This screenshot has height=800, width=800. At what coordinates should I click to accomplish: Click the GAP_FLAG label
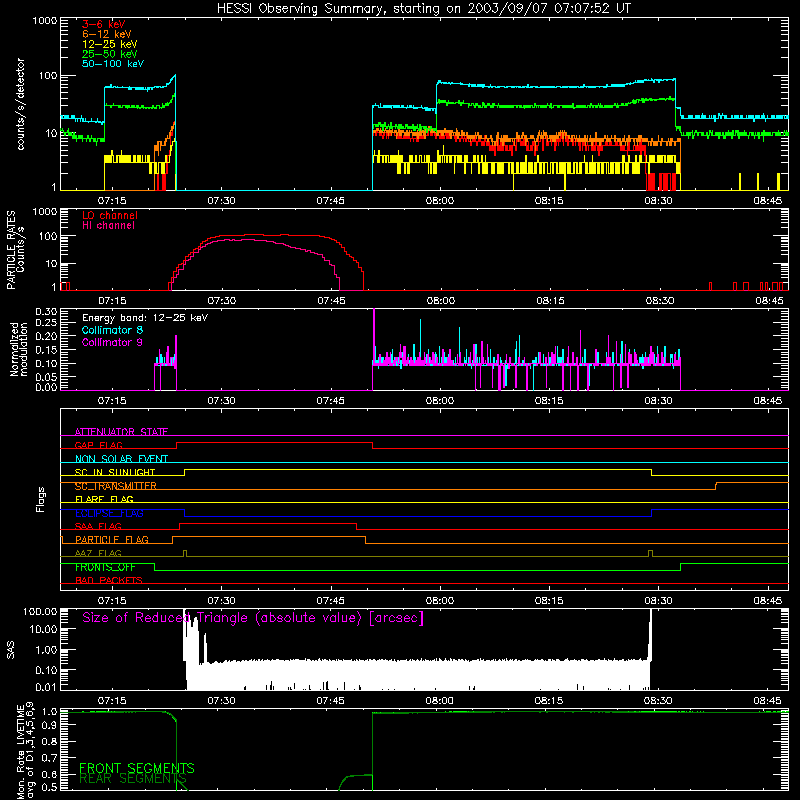98,445
